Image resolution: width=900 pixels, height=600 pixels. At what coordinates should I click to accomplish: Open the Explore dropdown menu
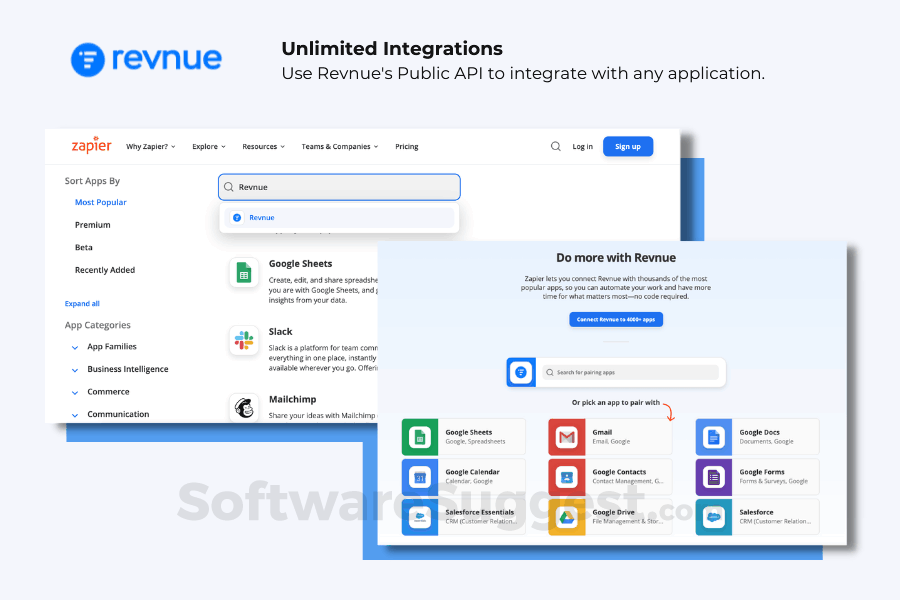pyautogui.click(x=209, y=146)
